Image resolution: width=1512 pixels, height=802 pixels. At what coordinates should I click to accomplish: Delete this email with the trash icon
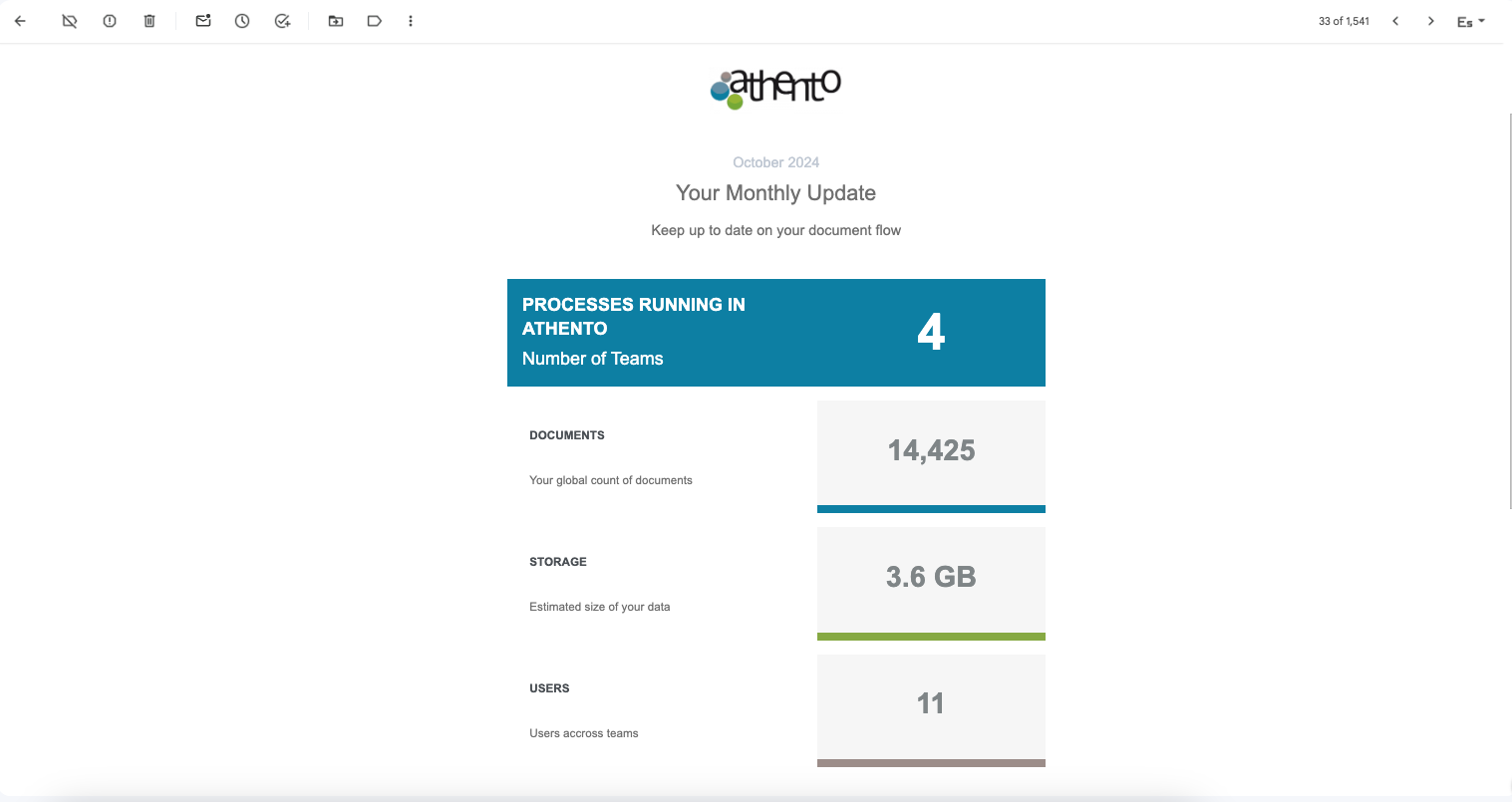tap(150, 21)
